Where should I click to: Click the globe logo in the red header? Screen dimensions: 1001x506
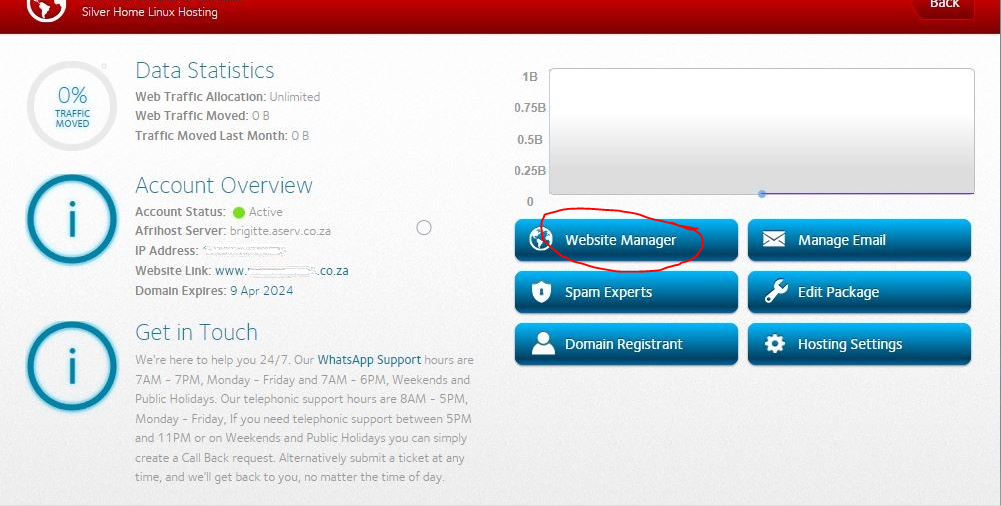[45, 7]
